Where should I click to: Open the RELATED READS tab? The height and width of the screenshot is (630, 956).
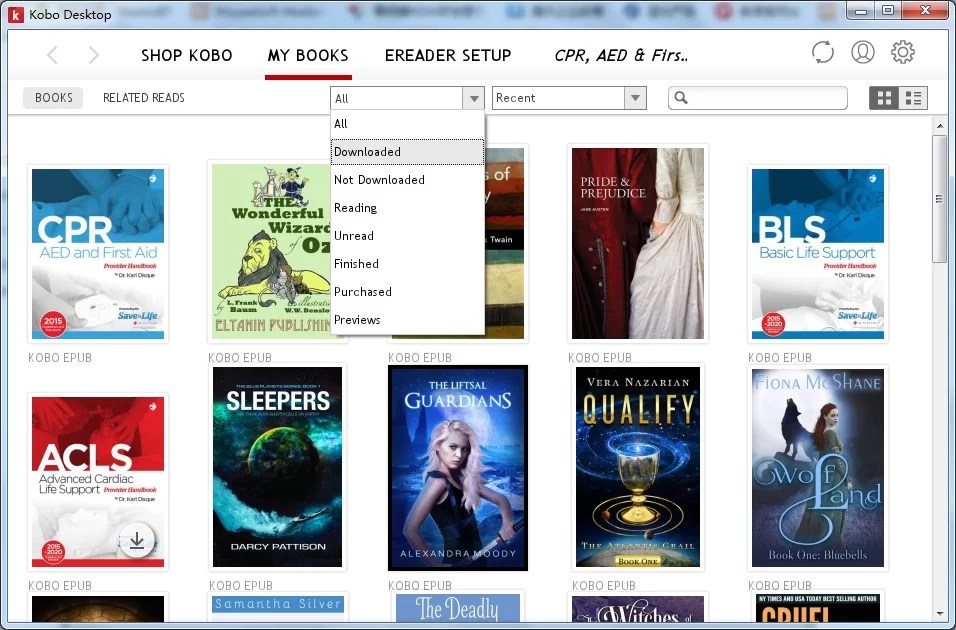click(x=143, y=97)
